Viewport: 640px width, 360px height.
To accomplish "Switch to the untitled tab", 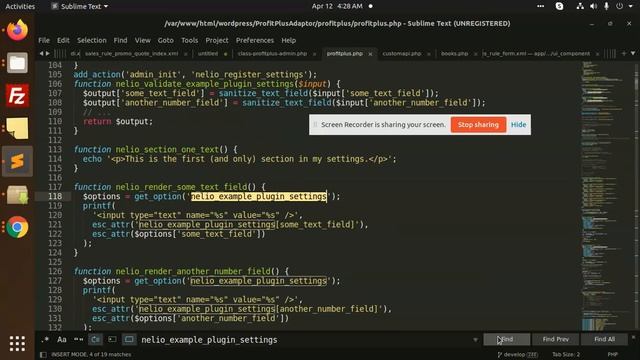I will tap(208, 53).
